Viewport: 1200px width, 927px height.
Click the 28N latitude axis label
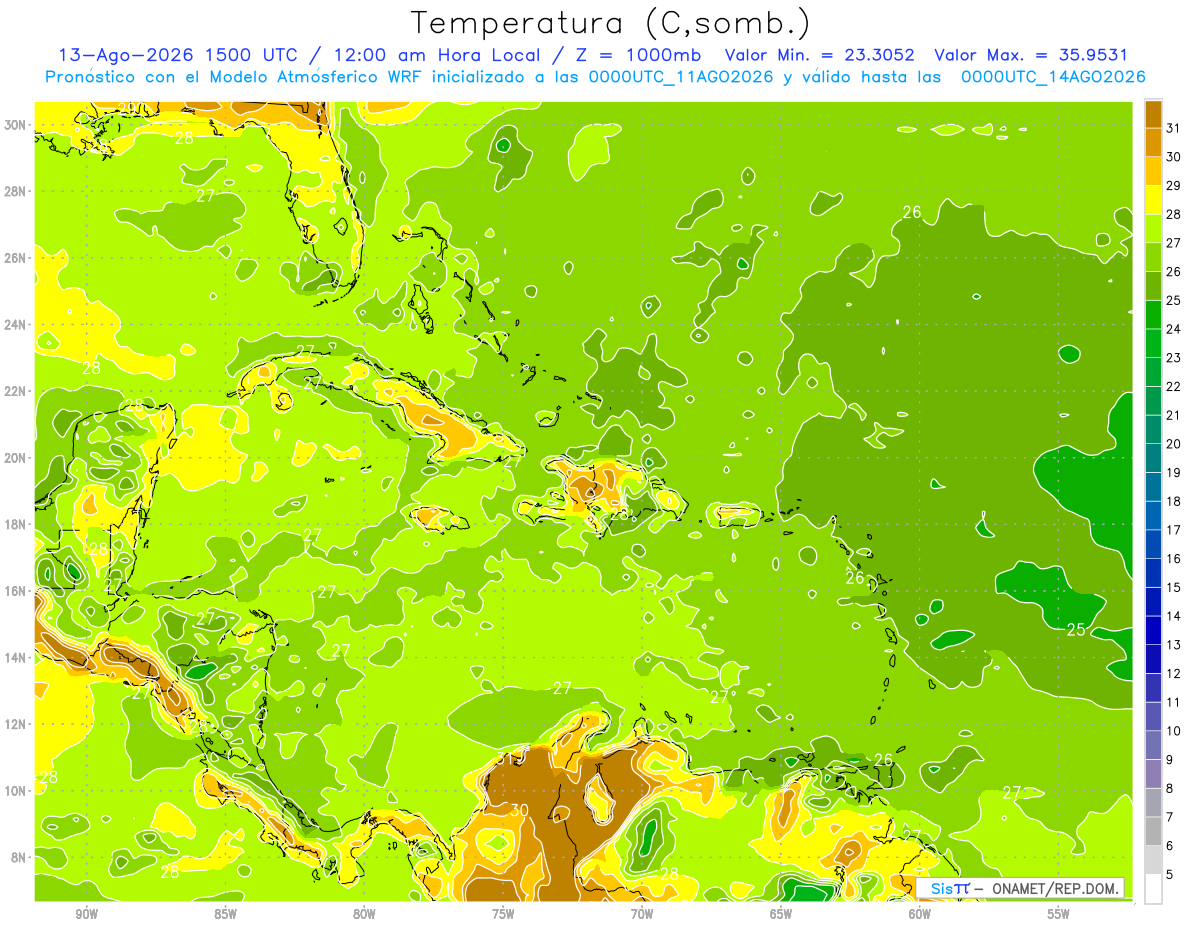point(16,191)
